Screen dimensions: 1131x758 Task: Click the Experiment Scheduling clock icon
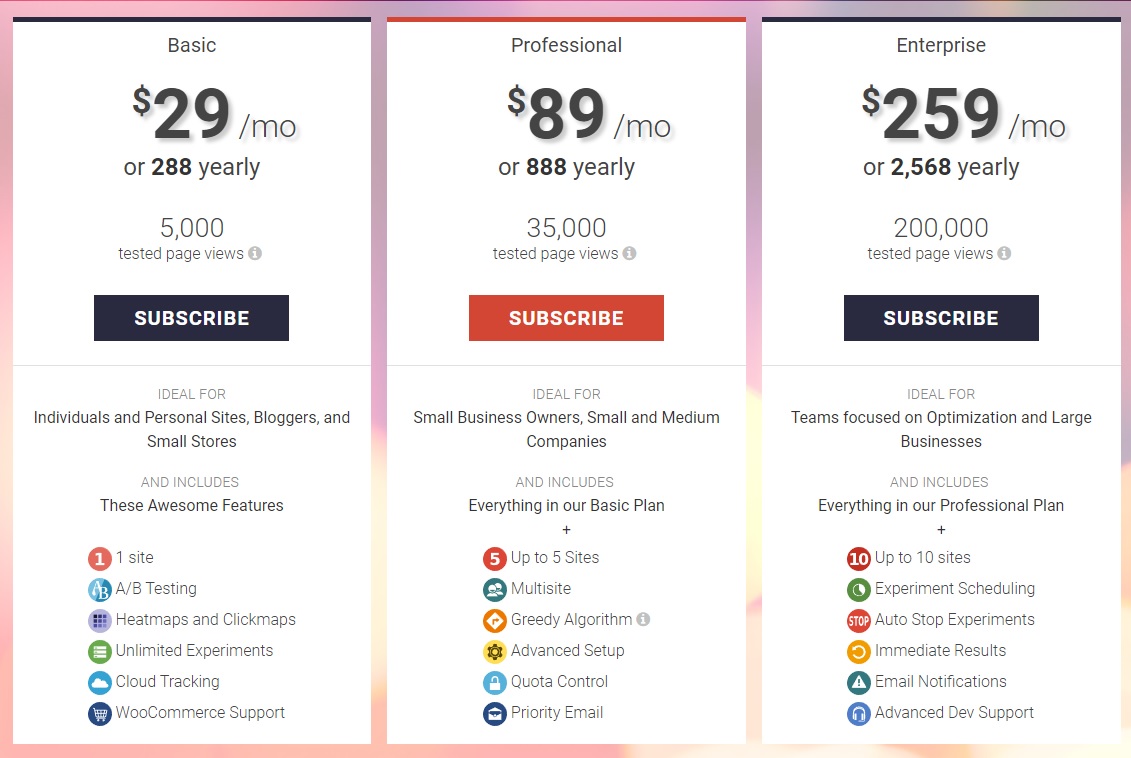click(x=858, y=589)
